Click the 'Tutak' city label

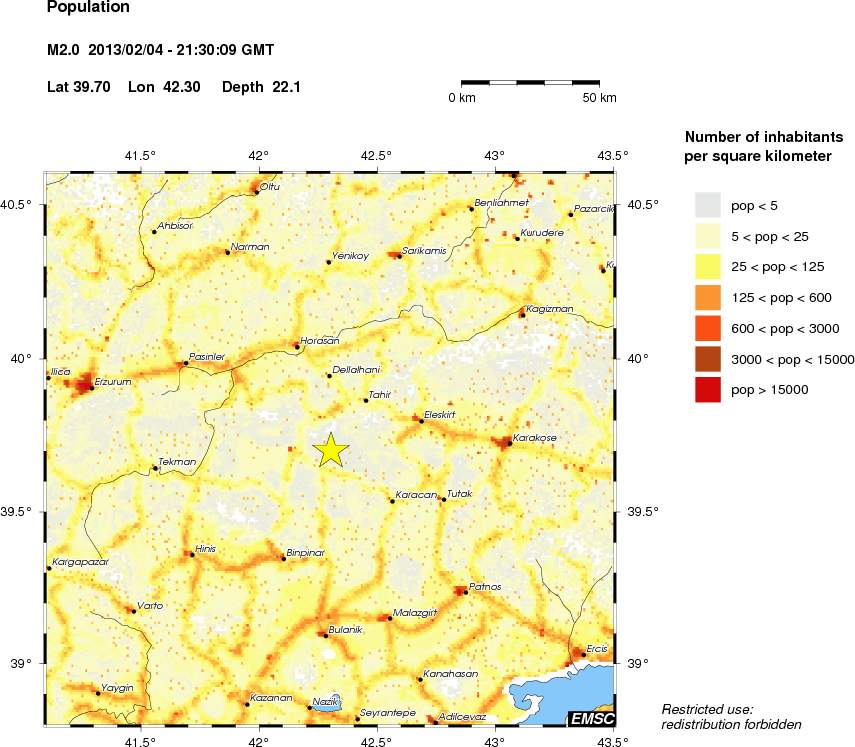459,493
